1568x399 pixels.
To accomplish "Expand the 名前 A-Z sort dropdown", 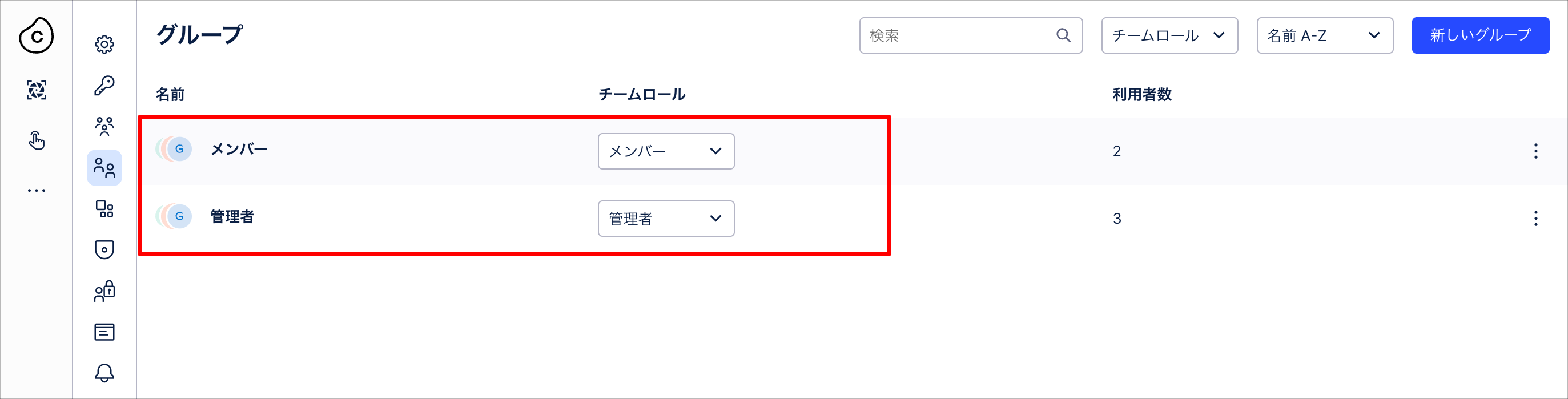I will click(1325, 35).
